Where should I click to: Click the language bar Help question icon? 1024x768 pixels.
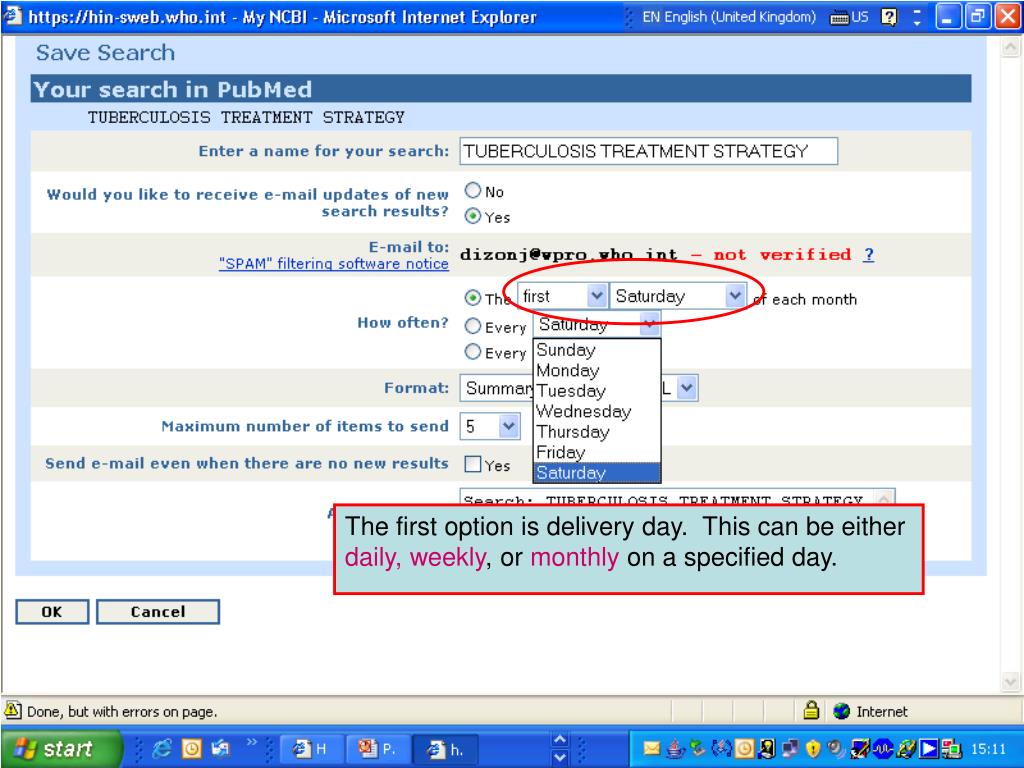(x=889, y=17)
